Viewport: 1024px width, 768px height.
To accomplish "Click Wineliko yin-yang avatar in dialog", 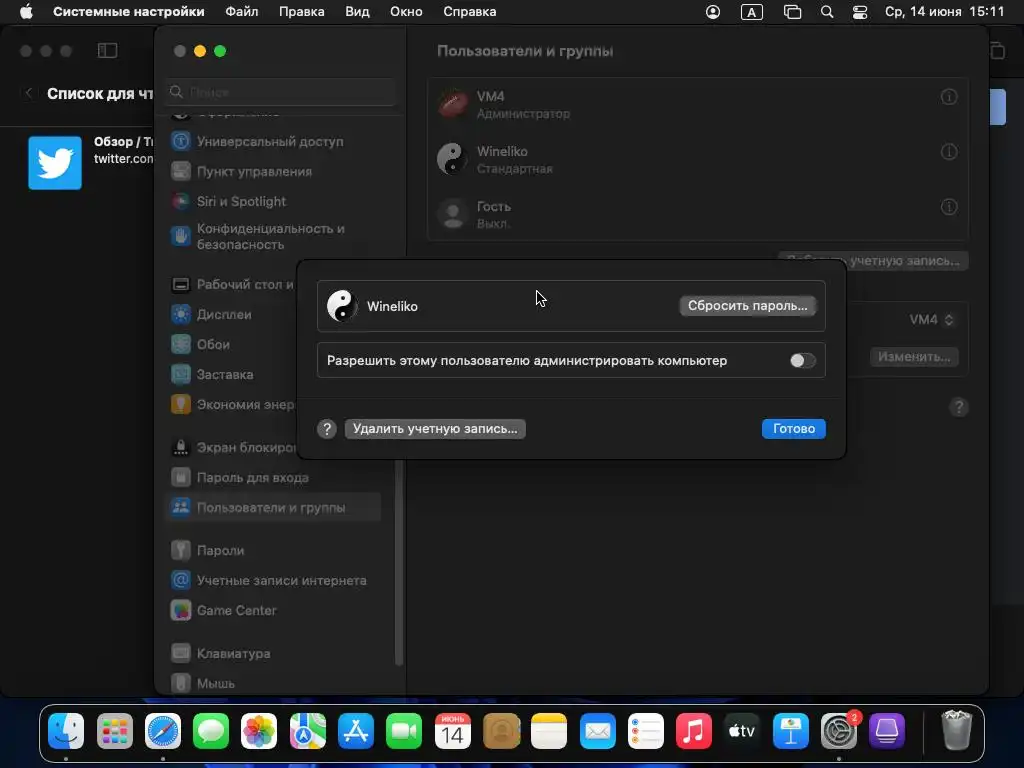I will pos(342,306).
